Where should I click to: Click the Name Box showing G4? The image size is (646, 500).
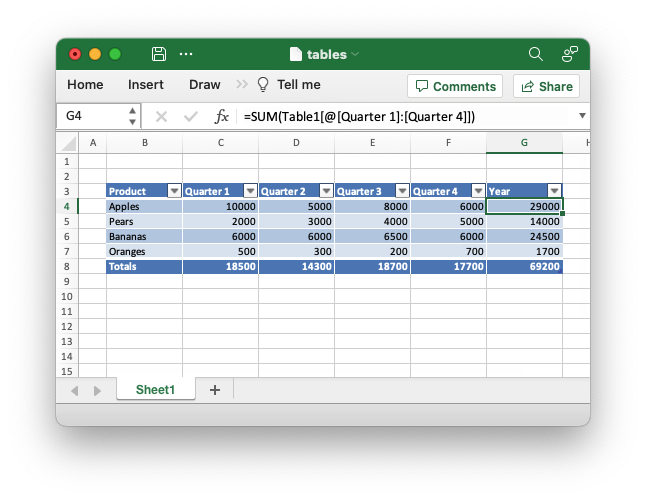click(90, 116)
